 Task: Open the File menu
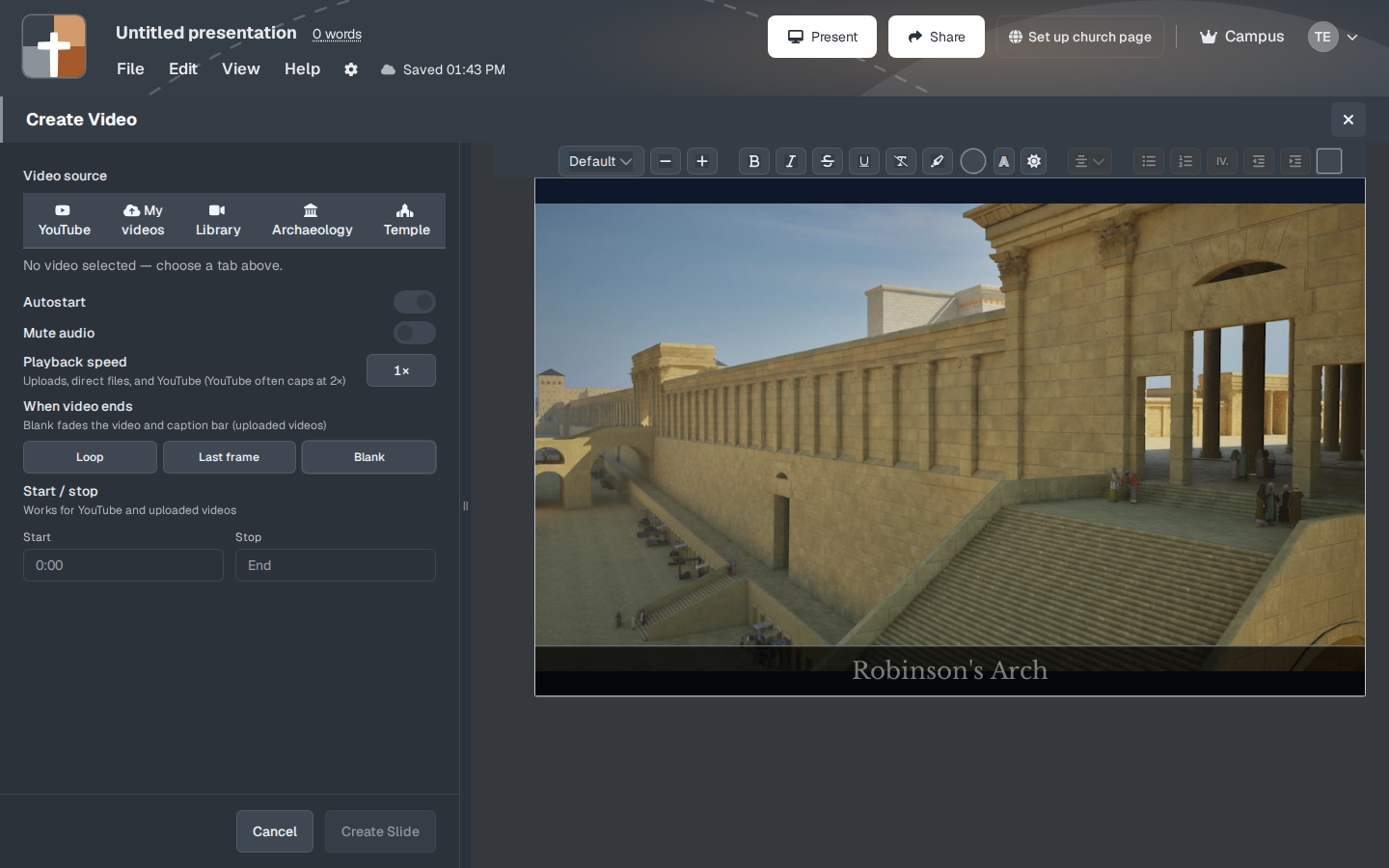tap(130, 69)
